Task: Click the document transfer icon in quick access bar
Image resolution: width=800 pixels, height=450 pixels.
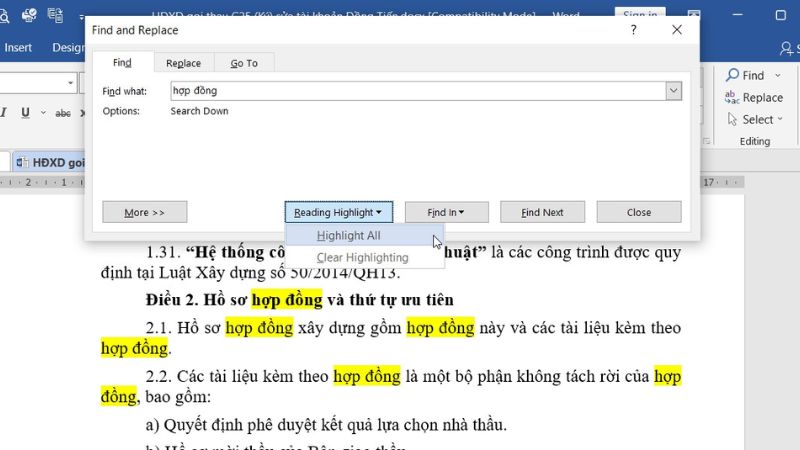Action: point(55,15)
